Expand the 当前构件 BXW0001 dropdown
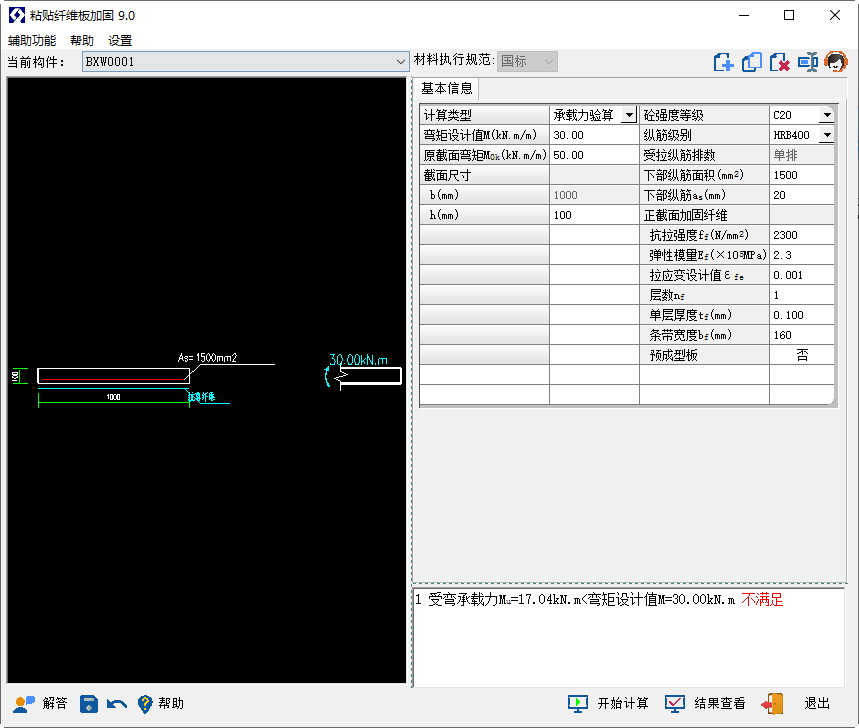The width and height of the screenshot is (859, 728). click(401, 62)
